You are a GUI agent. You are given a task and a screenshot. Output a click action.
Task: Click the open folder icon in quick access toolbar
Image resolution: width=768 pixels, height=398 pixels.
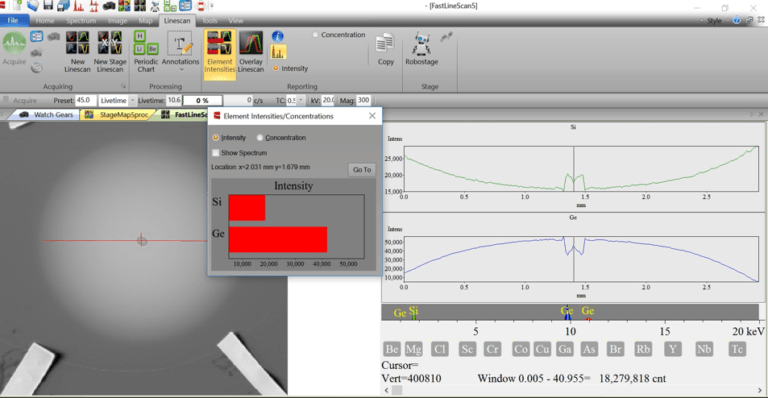pos(33,6)
